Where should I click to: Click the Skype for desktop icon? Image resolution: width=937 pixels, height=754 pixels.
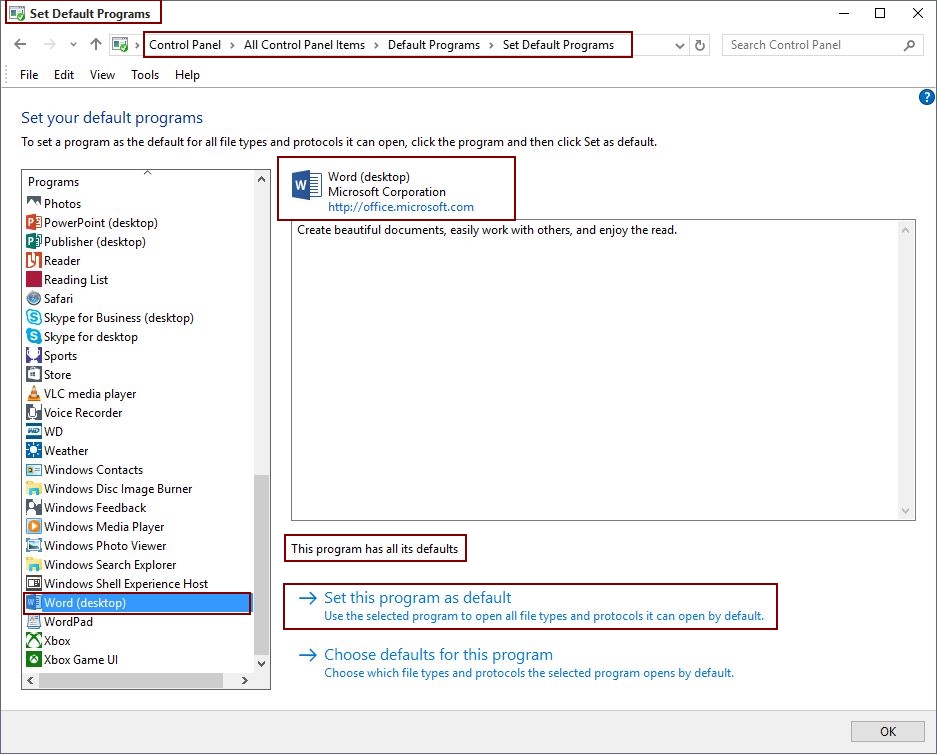point(34,336)
